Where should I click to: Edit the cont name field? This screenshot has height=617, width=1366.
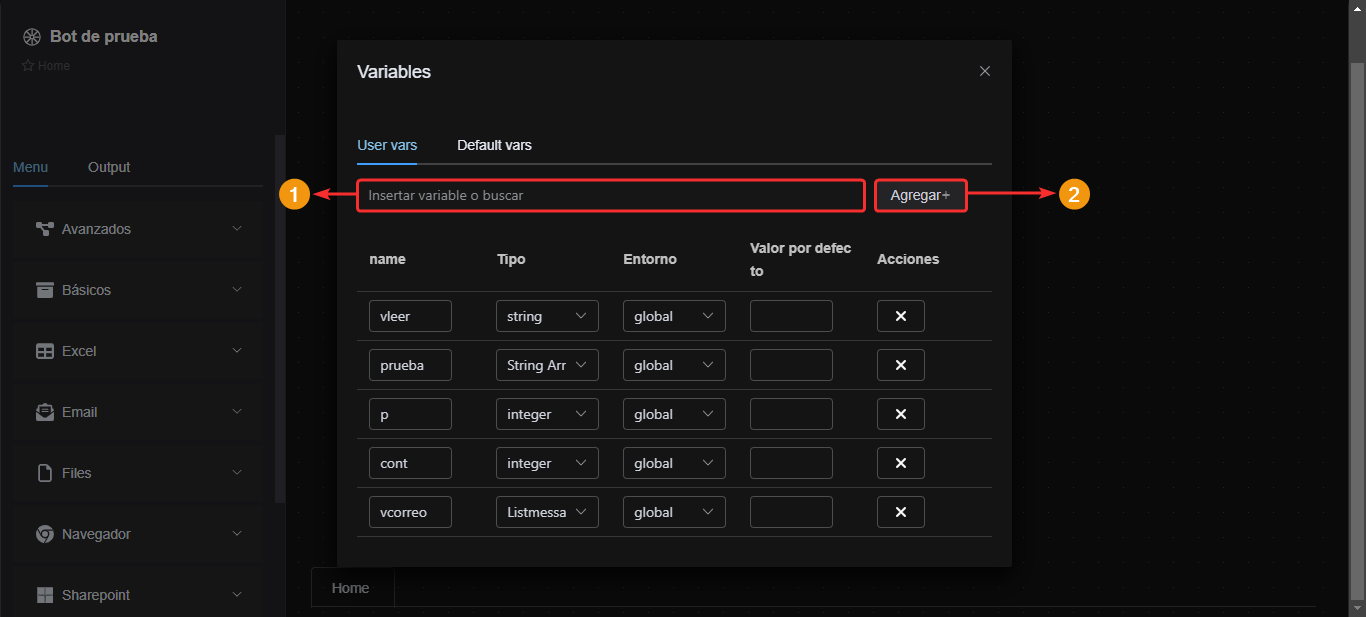click(x=410, y=463)
